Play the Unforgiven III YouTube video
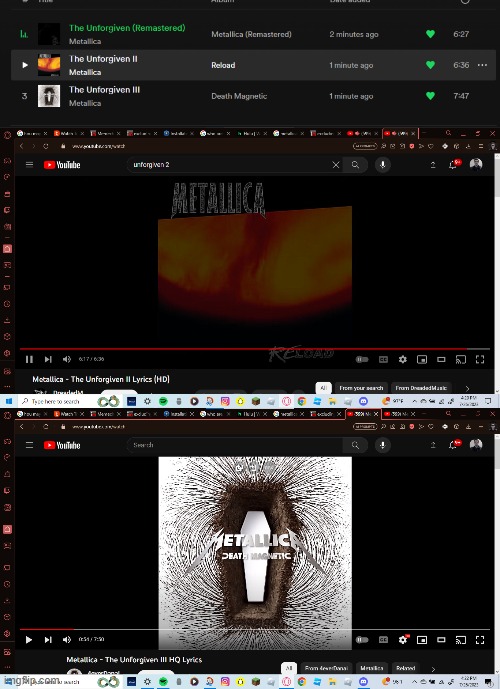This screenshot has width=500, height=689. click(29, 640)
